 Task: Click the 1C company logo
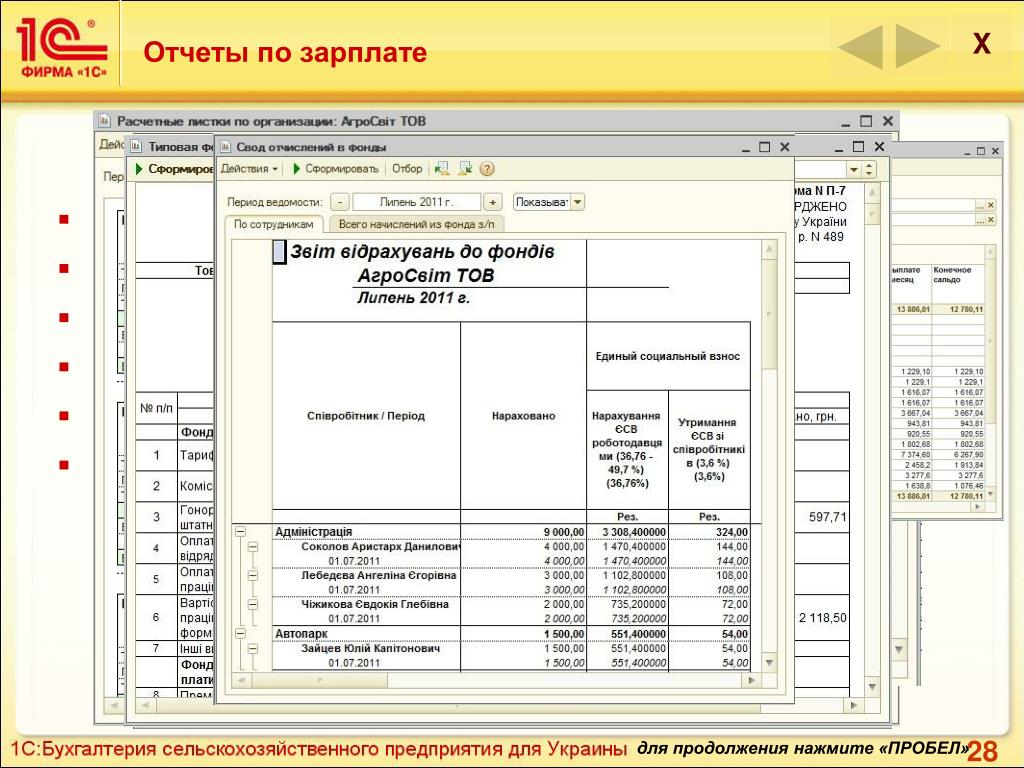(59, 47)
